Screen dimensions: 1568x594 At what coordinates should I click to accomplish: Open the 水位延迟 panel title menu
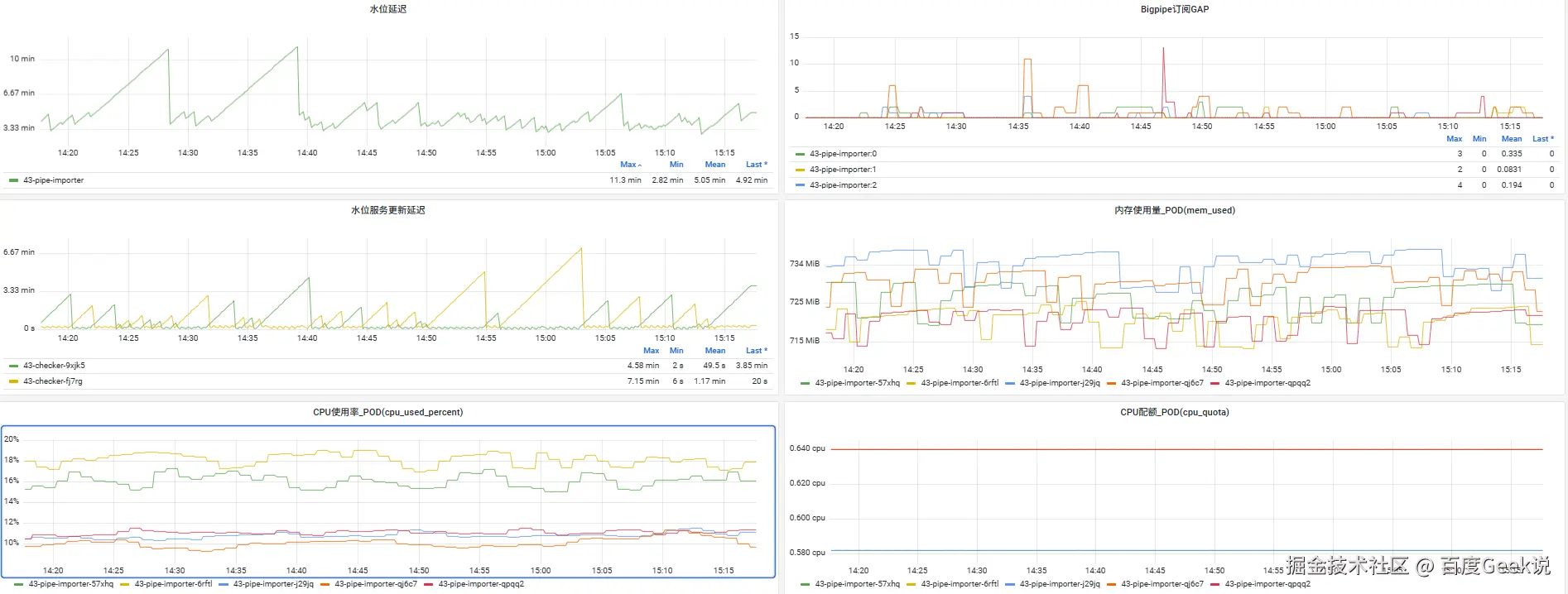387,9
